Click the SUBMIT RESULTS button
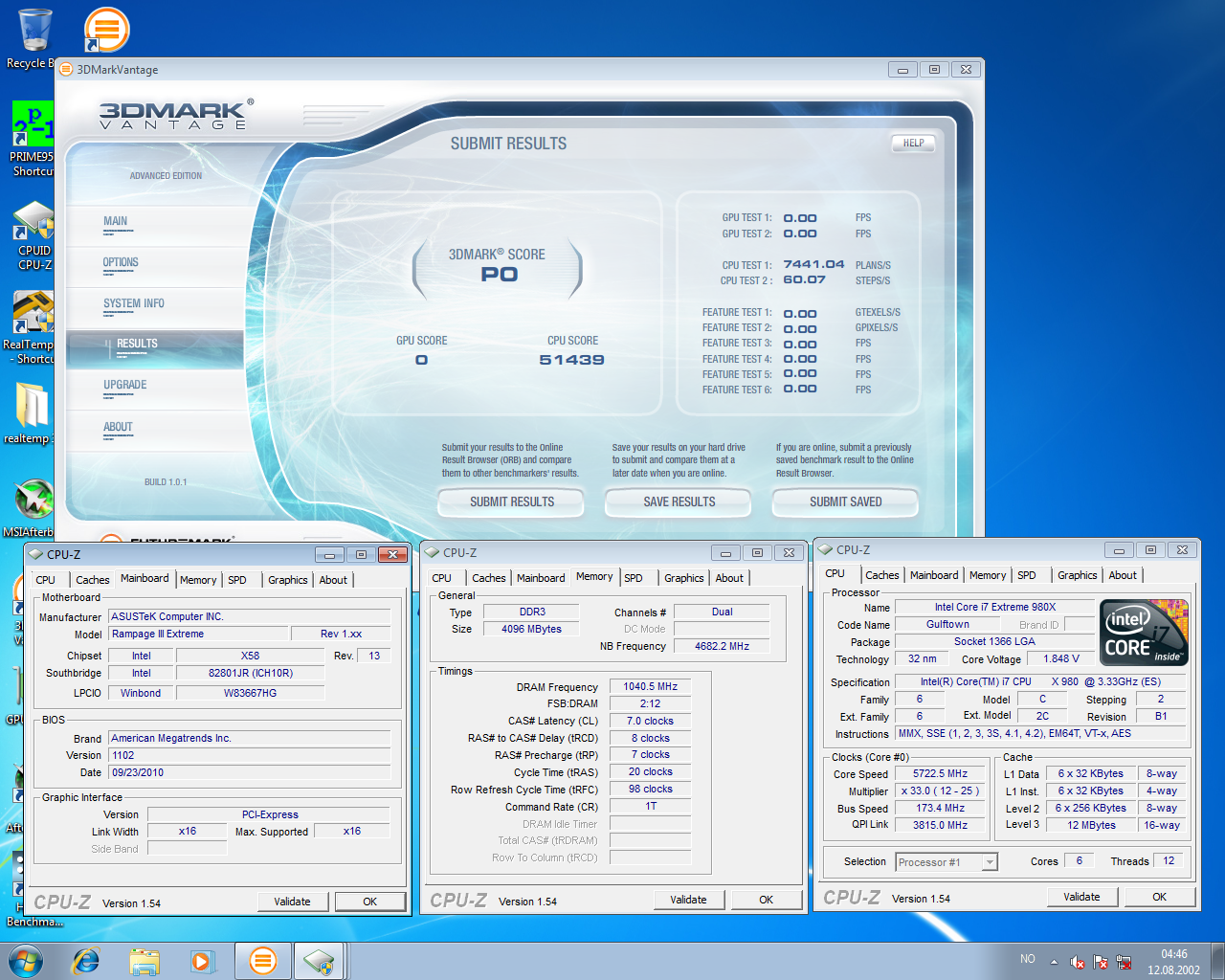 click(512, 501)
